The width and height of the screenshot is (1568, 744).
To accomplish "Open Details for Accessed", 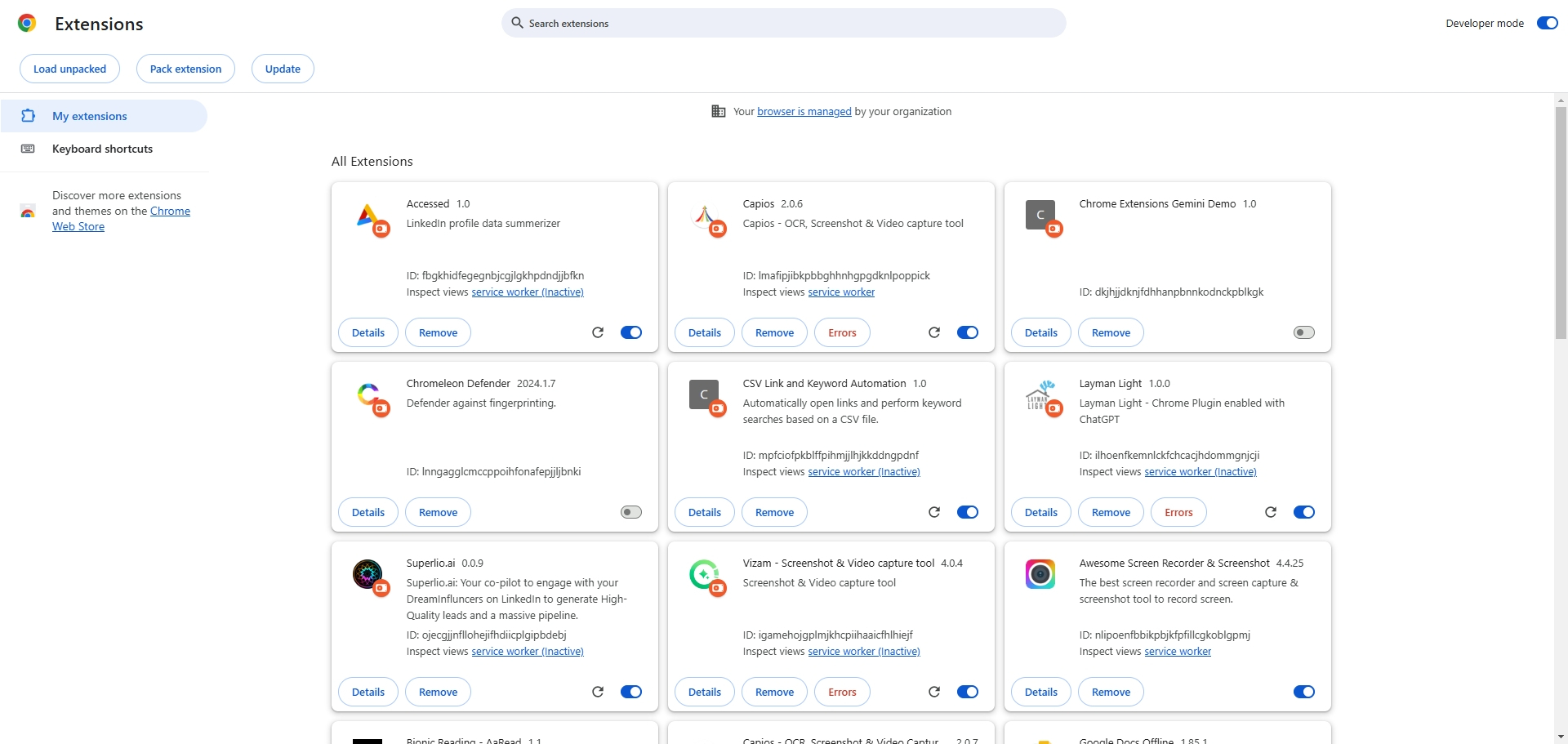I will (x=368, y=332).
